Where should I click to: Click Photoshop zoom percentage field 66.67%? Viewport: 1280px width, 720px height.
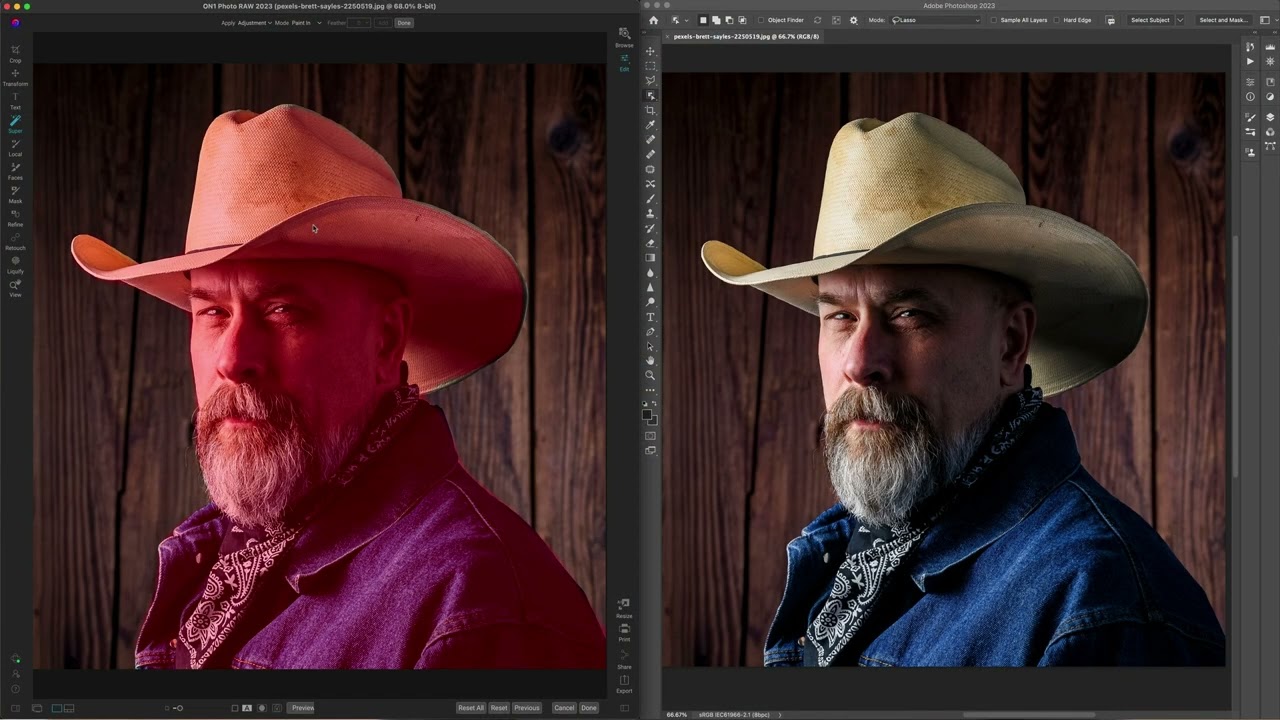(677, 714)
